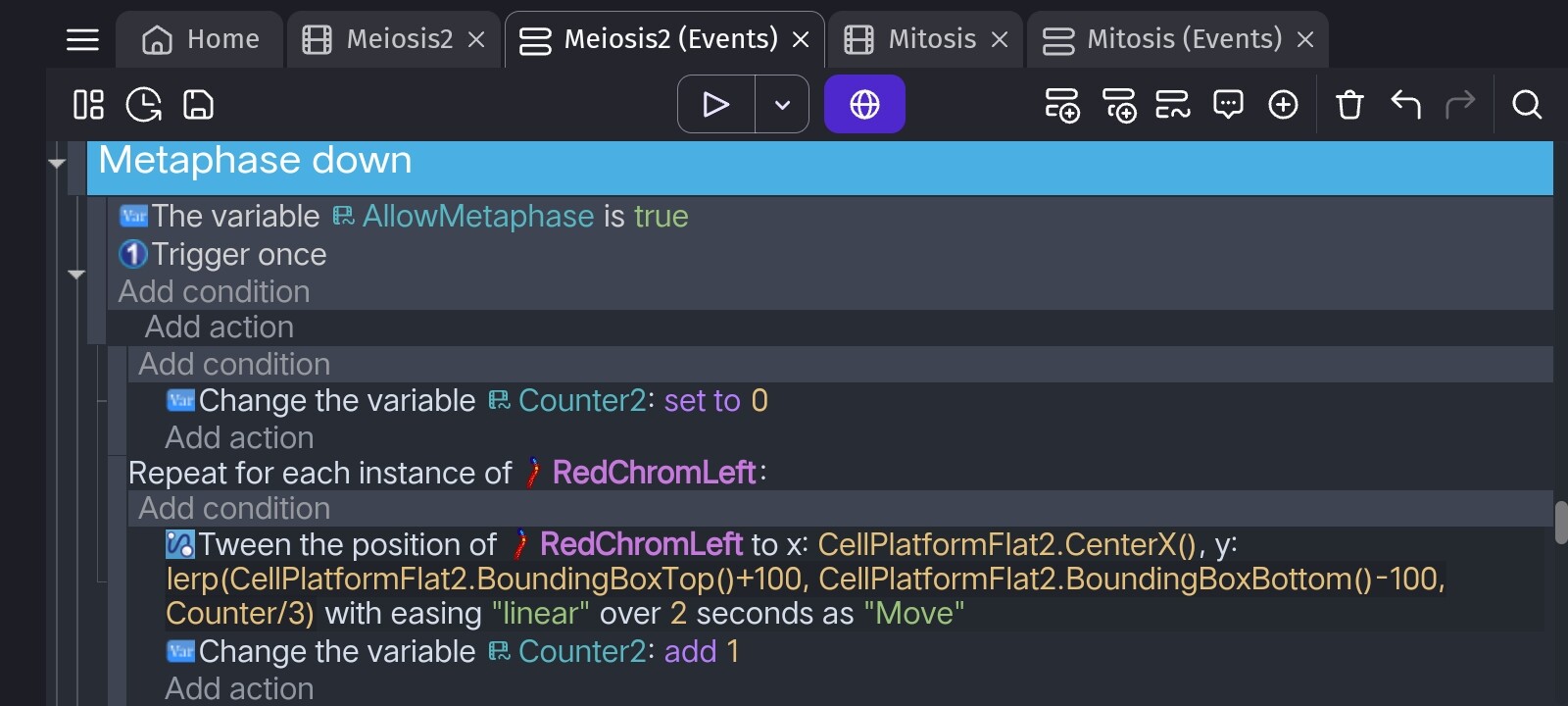This screenshot has height=706, width=1568.
Task: Open preview options dropdown arrow
Action: click(x=782, y=104)
